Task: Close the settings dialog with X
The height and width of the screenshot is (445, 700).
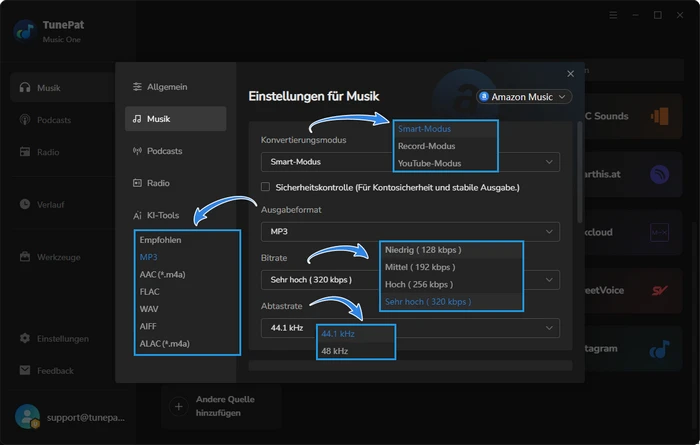Action: click(x=571, y=74)
